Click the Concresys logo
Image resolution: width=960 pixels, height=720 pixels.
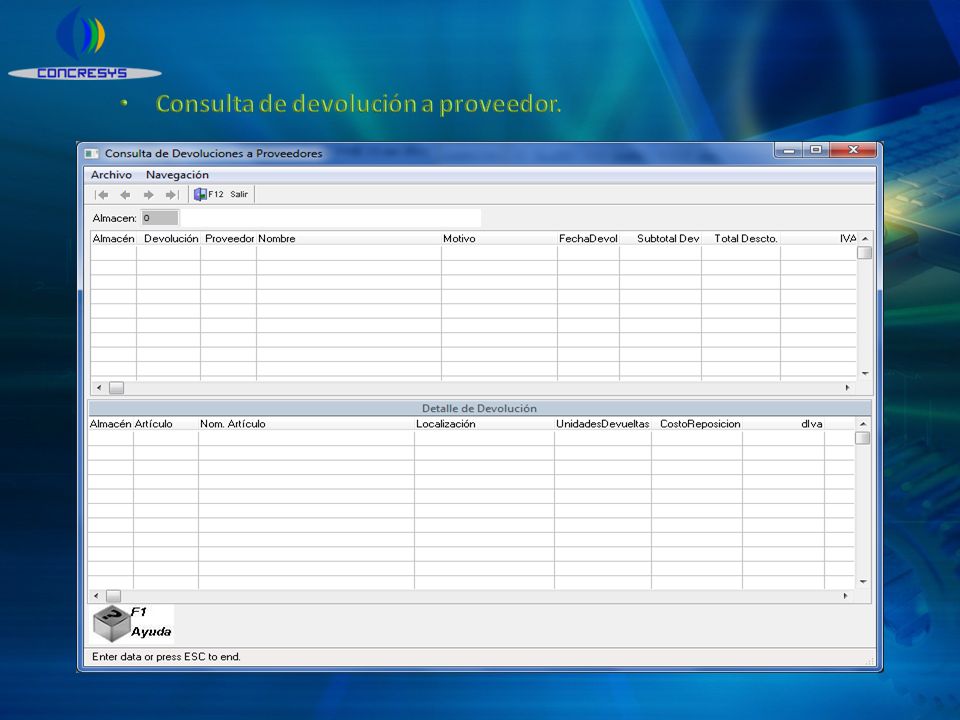pos(84,43)
